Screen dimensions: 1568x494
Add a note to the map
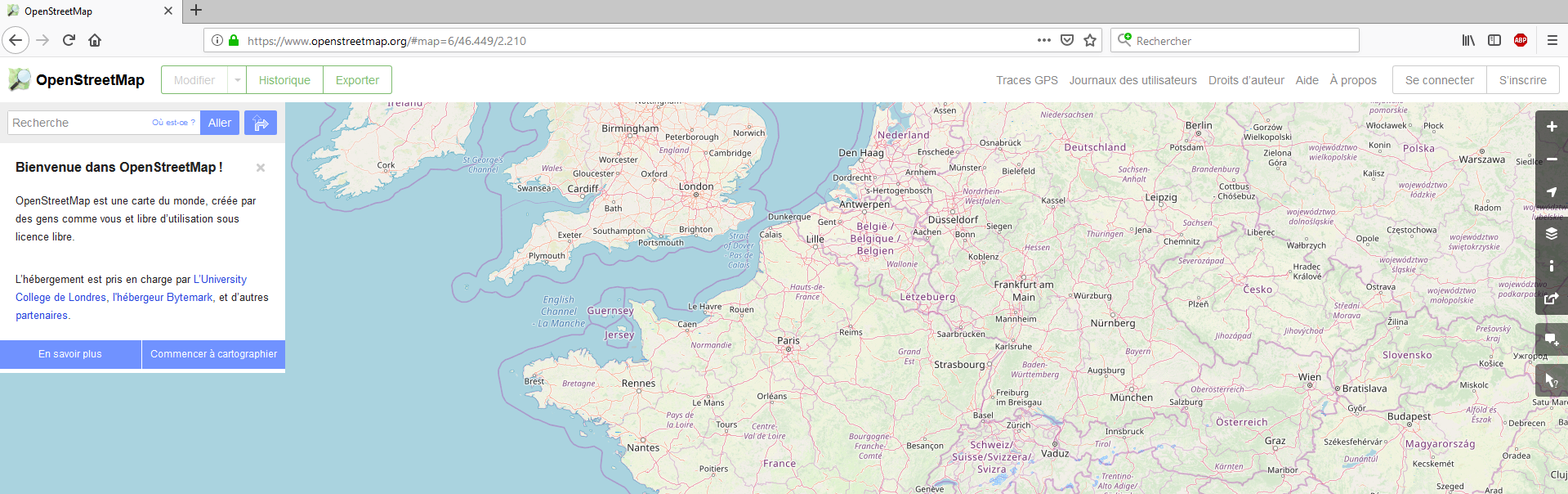pos(1551,339)
